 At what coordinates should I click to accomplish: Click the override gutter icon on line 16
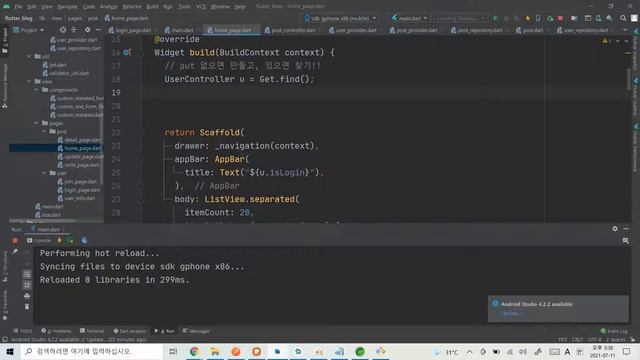tap(127, 52)
